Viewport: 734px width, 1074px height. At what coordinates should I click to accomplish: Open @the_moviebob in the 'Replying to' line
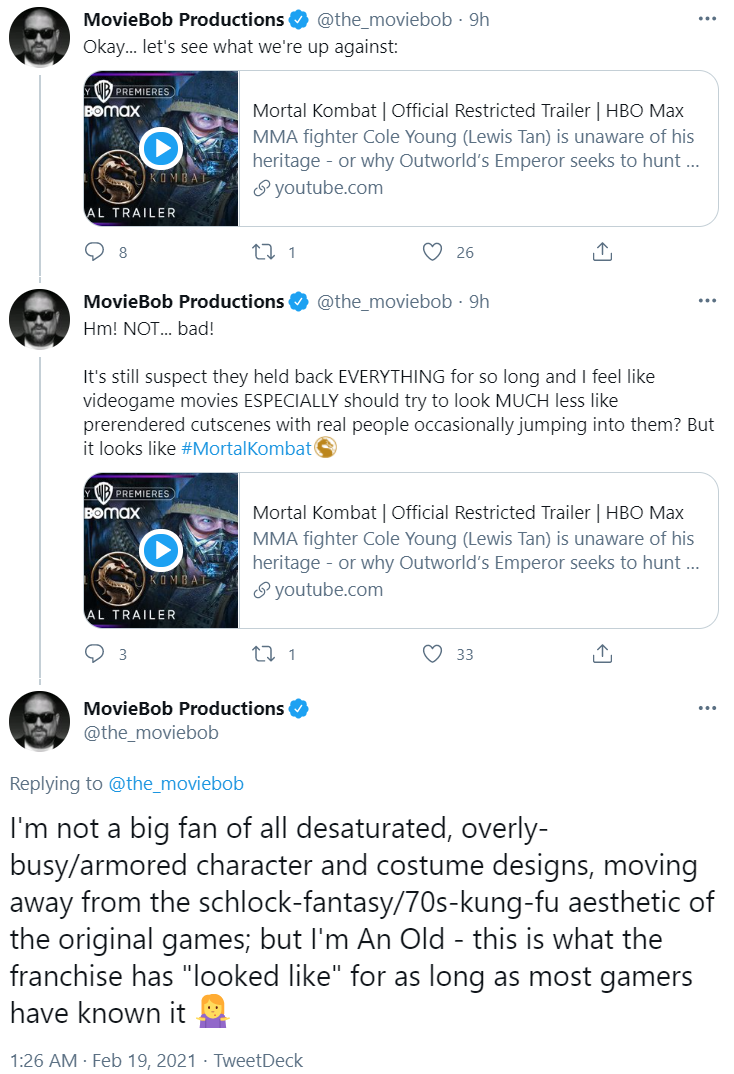coord(176,784)
